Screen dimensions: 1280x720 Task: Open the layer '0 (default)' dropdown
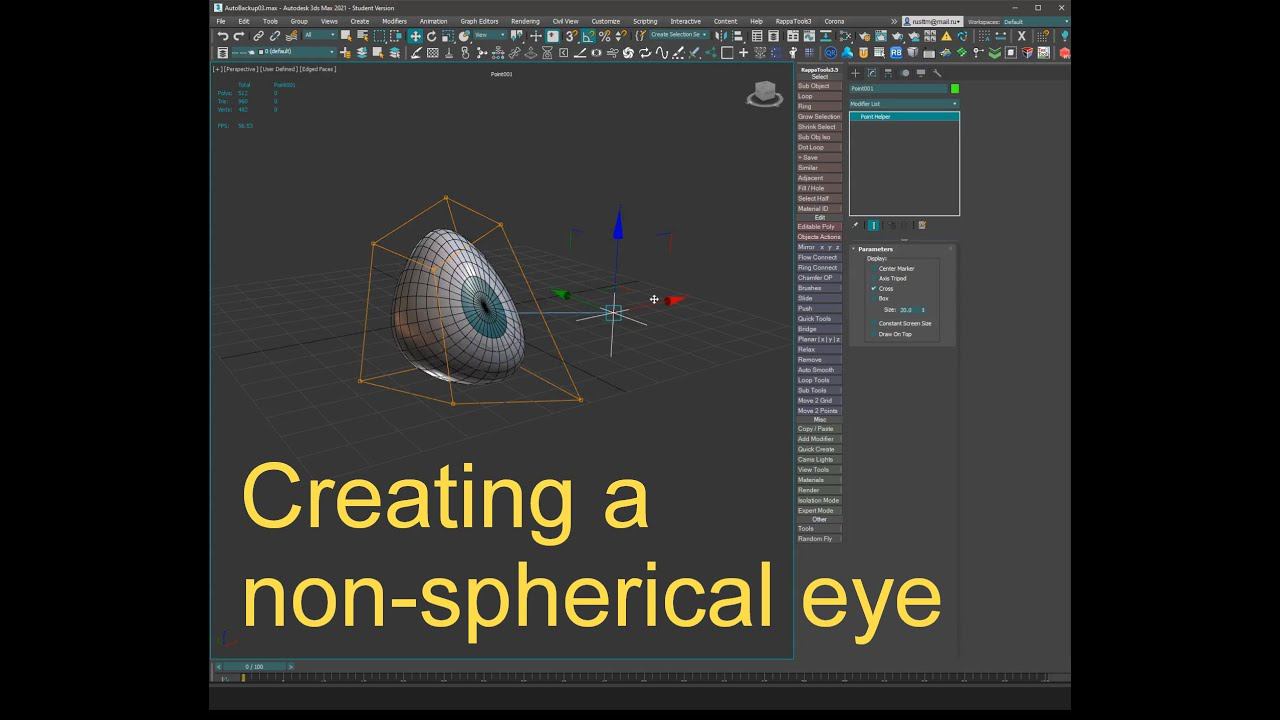pos(282,52)
